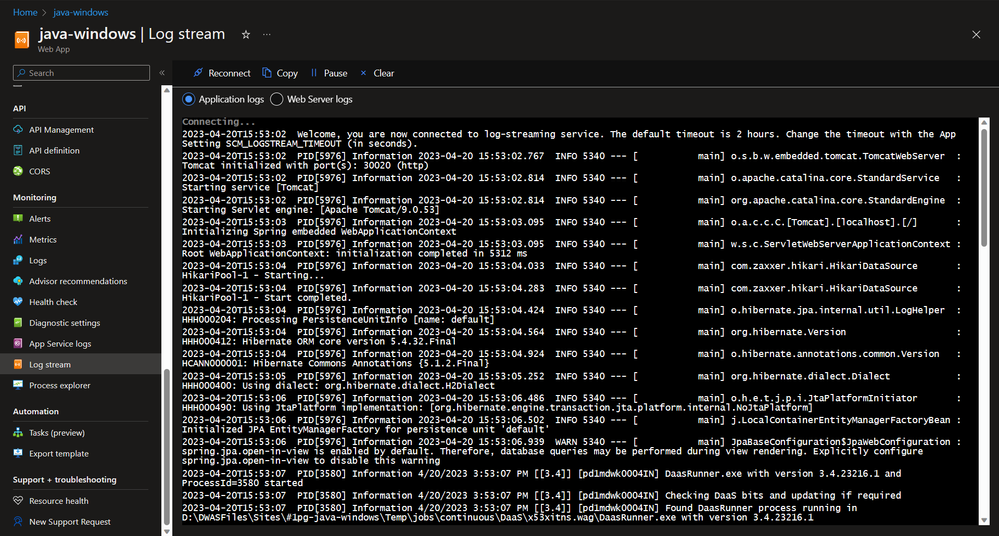Click 'Starting service [Tomcat]' log text

[250, 187]
